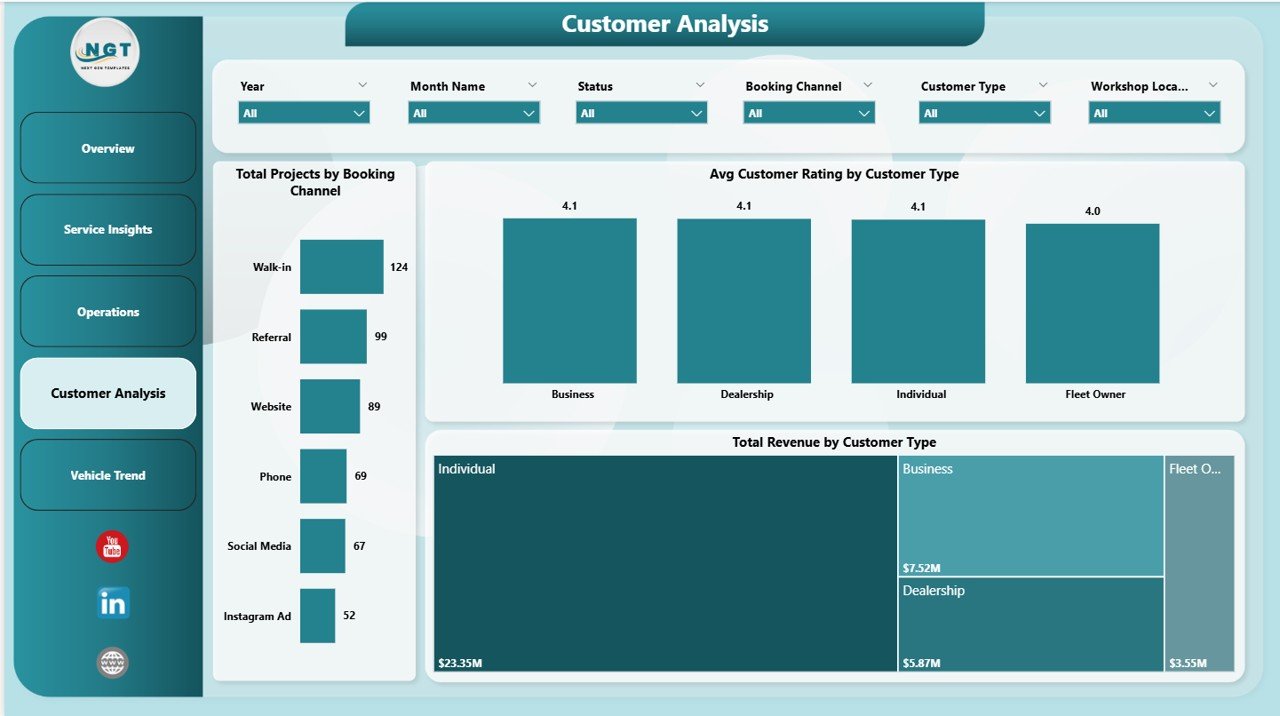
Task: Select the Referral bar
Action: [x=333, y=337]
